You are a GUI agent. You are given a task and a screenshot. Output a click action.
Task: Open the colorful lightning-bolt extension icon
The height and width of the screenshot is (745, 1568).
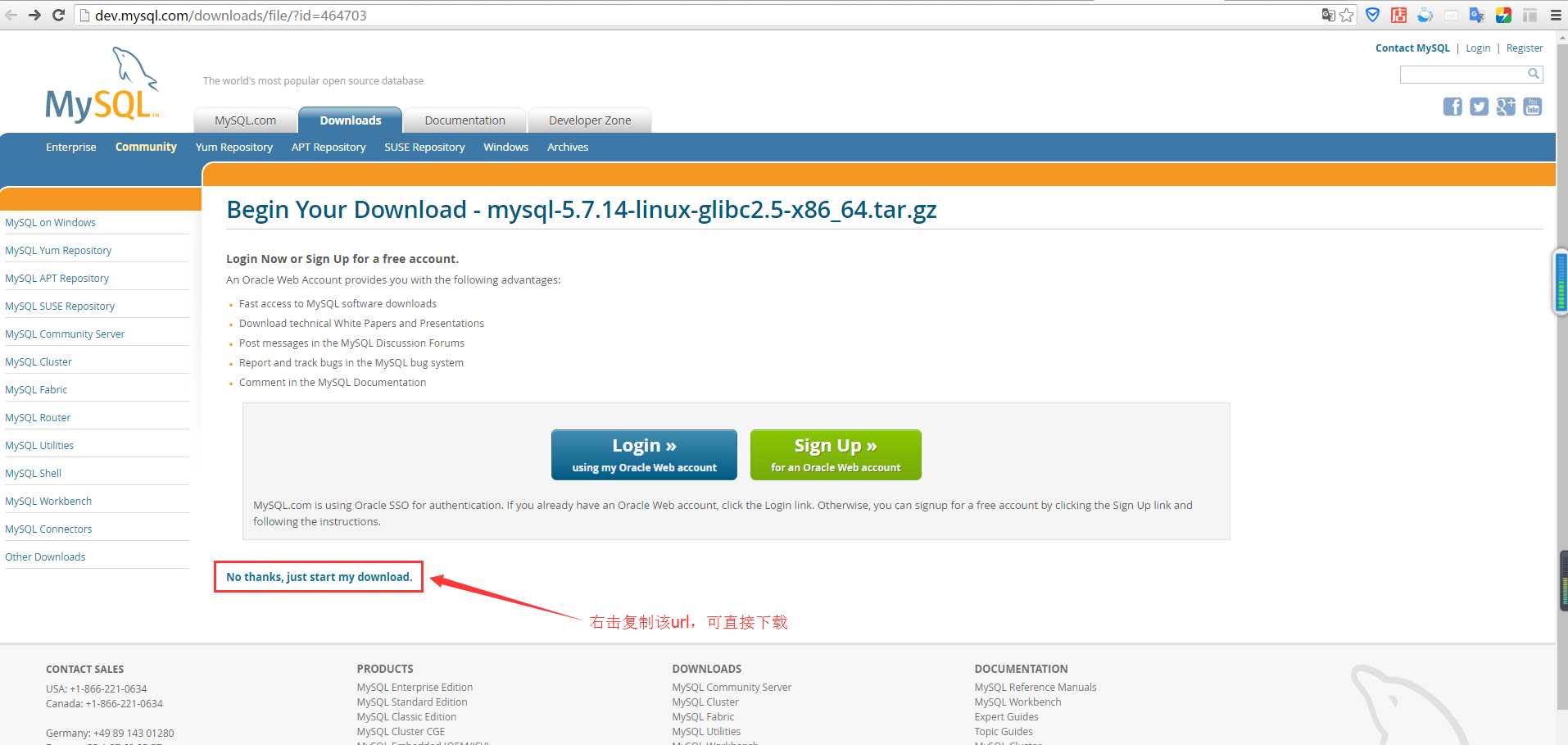click(x=1503, y=15)
